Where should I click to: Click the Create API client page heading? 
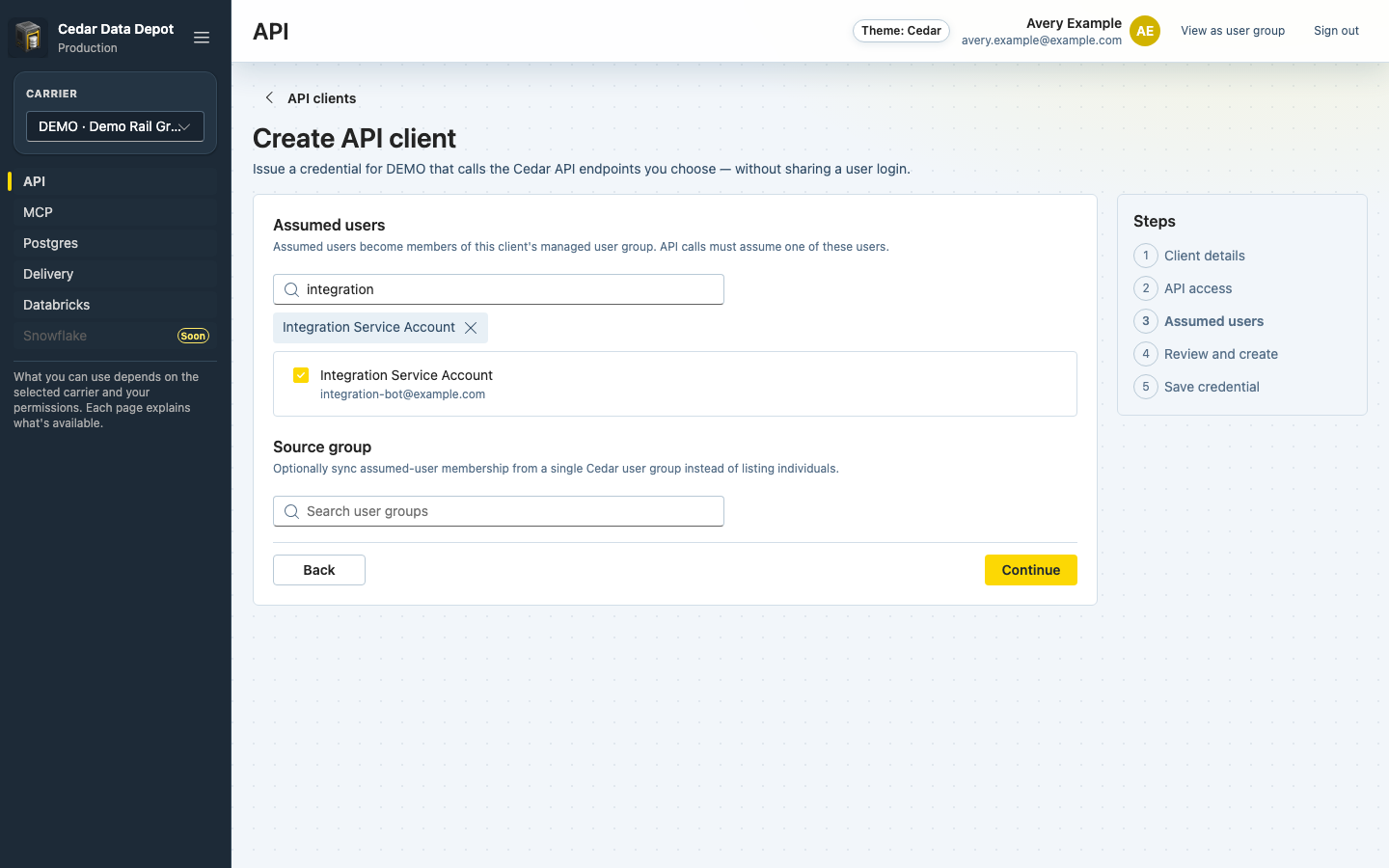pos(354,138)
